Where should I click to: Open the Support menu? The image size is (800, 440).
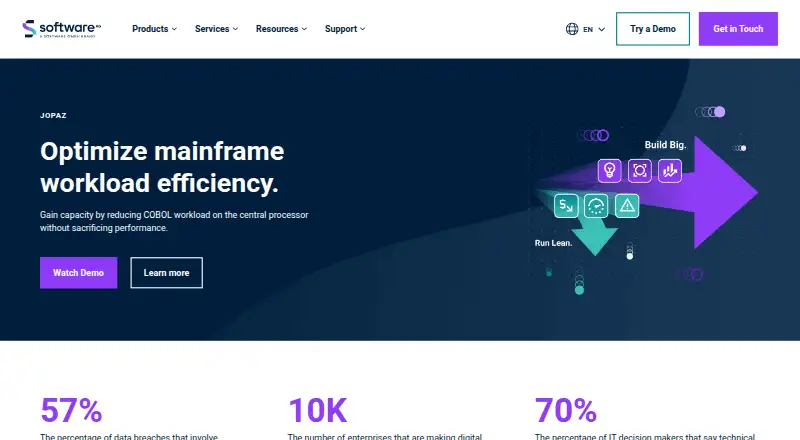coord(345,29)
